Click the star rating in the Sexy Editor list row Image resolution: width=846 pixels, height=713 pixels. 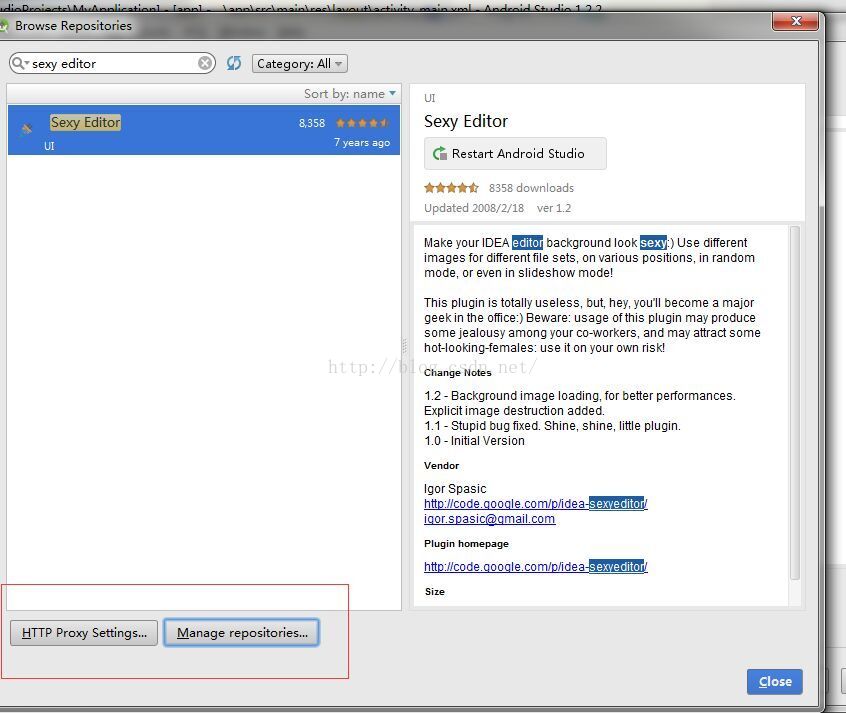pyautogui.click(x=362, y=123)
